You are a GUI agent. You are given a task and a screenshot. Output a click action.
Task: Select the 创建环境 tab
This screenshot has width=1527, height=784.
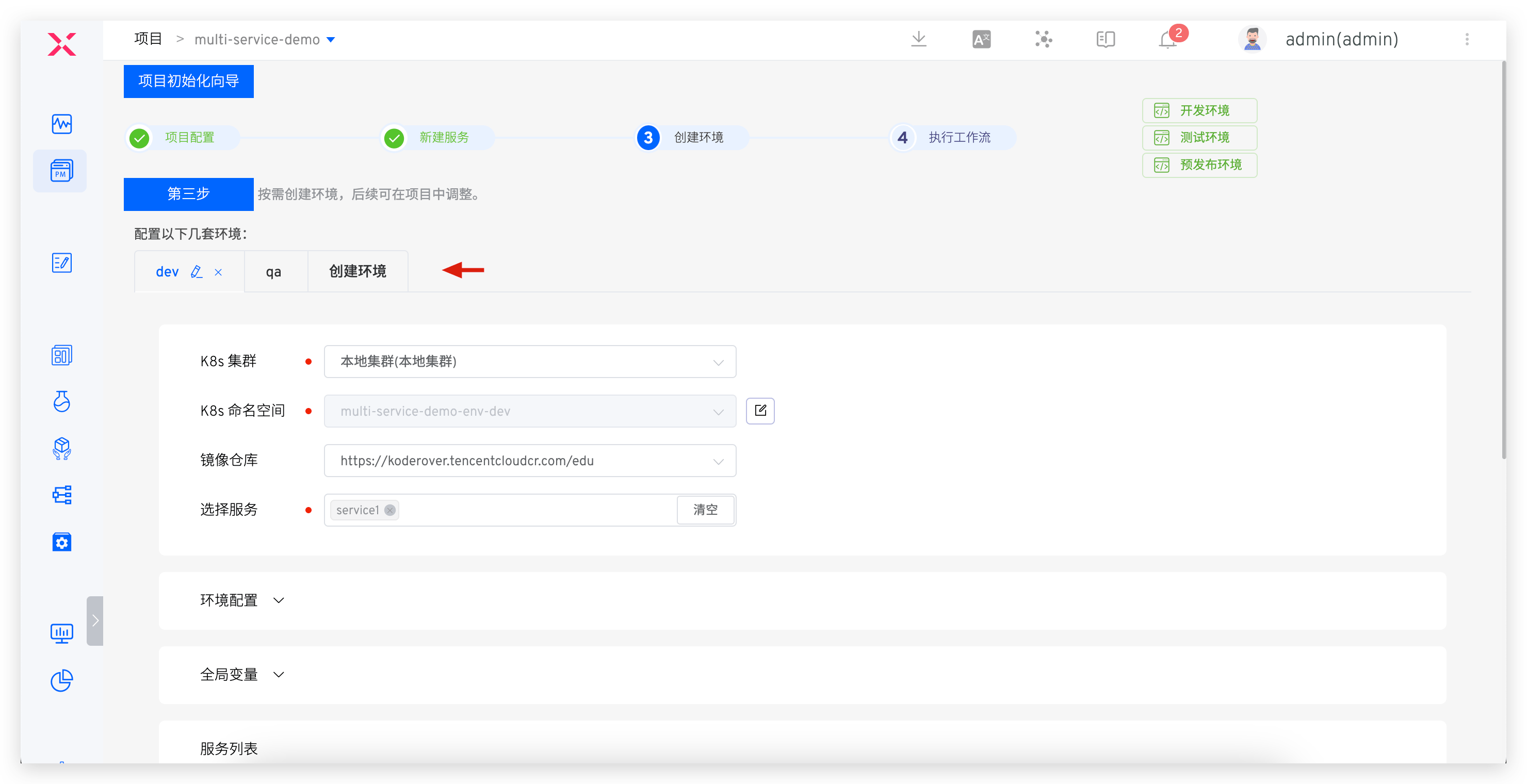pos(358,271)
